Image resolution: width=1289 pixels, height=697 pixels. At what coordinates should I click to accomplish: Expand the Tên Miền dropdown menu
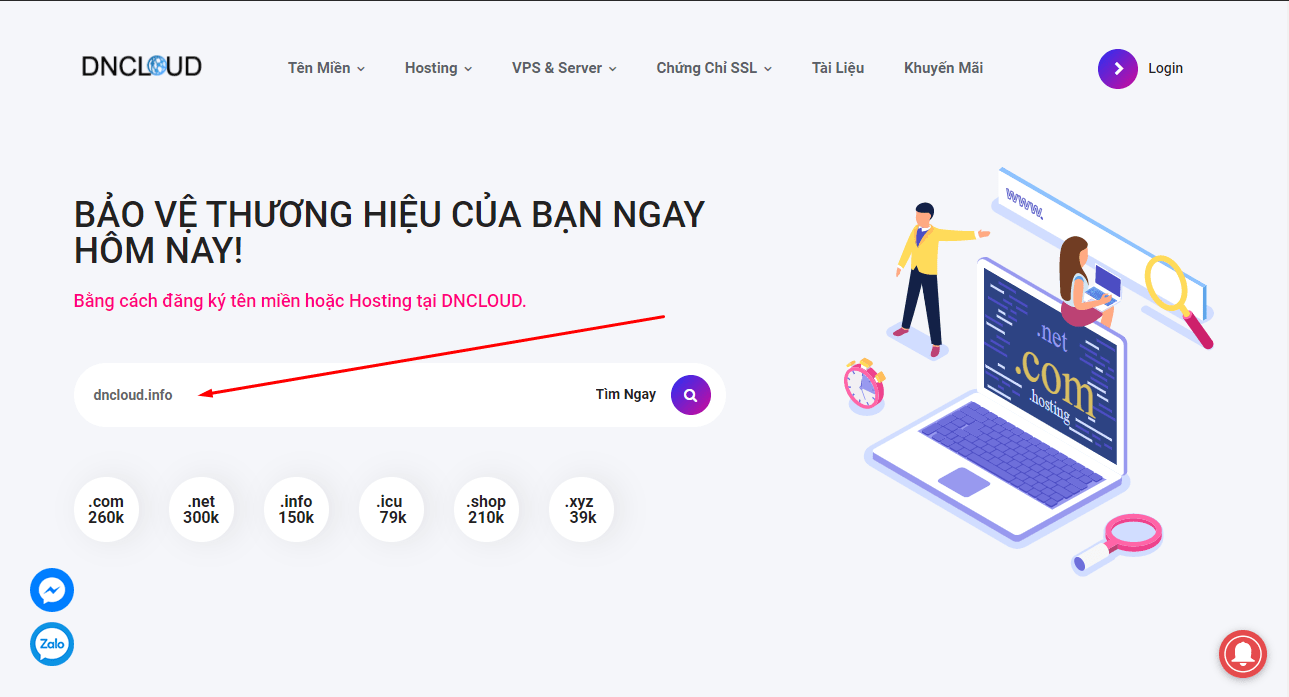(x=326, y=68)
